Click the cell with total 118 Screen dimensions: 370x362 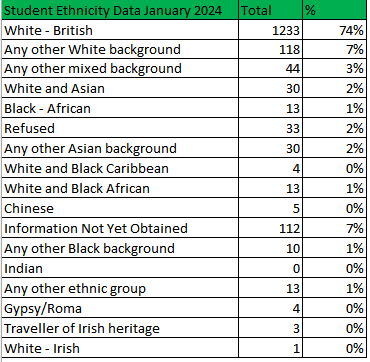pos(270,49)
